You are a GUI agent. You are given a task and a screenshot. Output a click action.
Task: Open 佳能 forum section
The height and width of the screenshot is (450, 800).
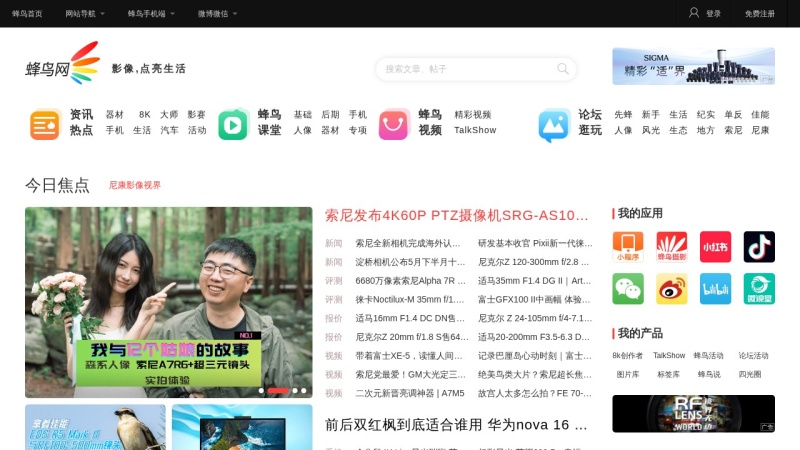pos(760,115)
